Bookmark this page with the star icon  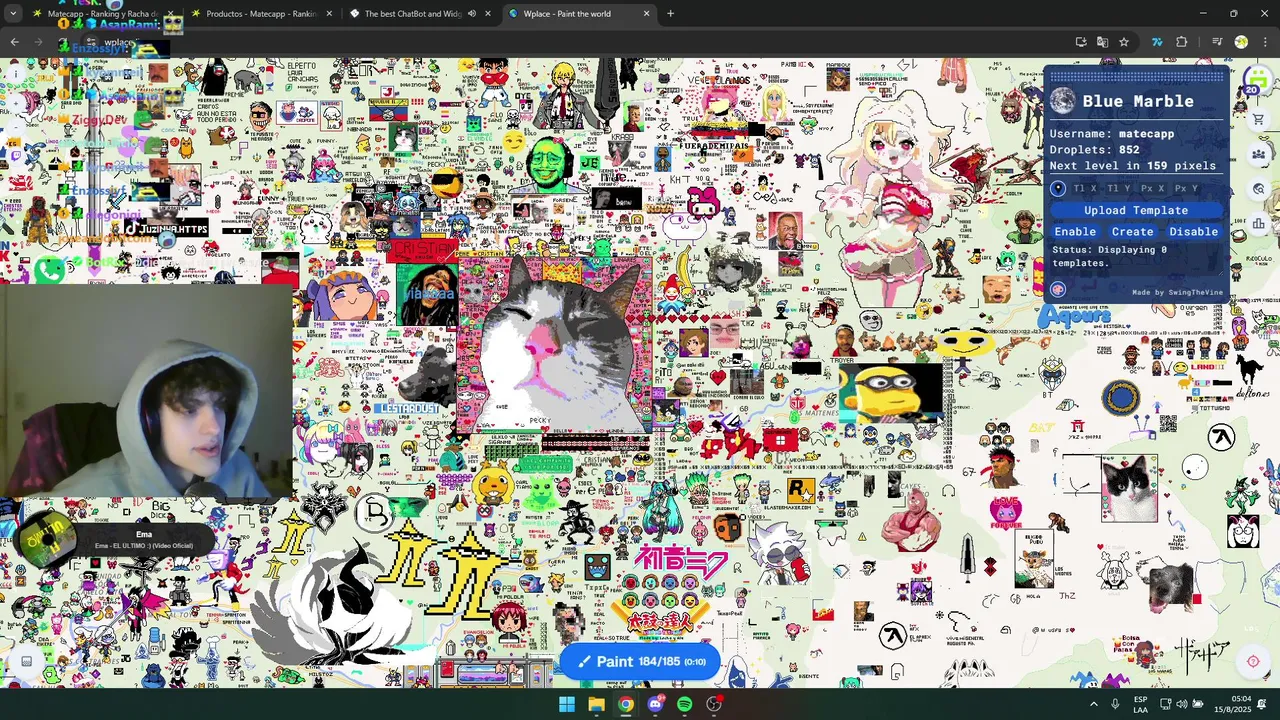click(x=1124, y=42)
